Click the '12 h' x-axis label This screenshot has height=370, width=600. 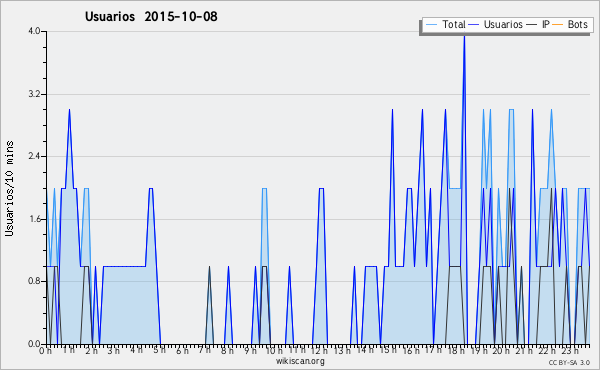[319, 351]
